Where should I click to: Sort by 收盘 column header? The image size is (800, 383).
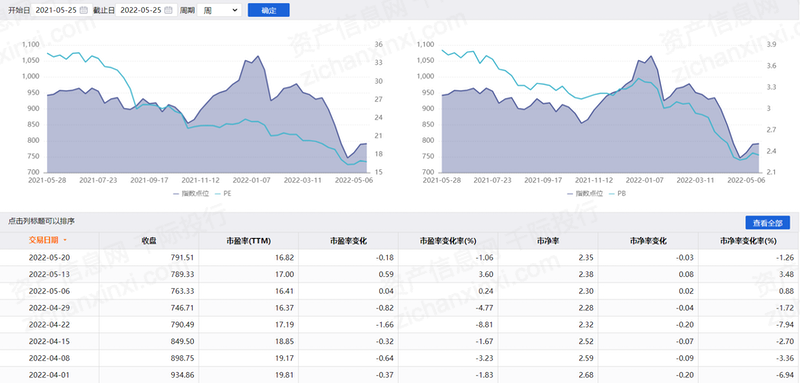149,240
